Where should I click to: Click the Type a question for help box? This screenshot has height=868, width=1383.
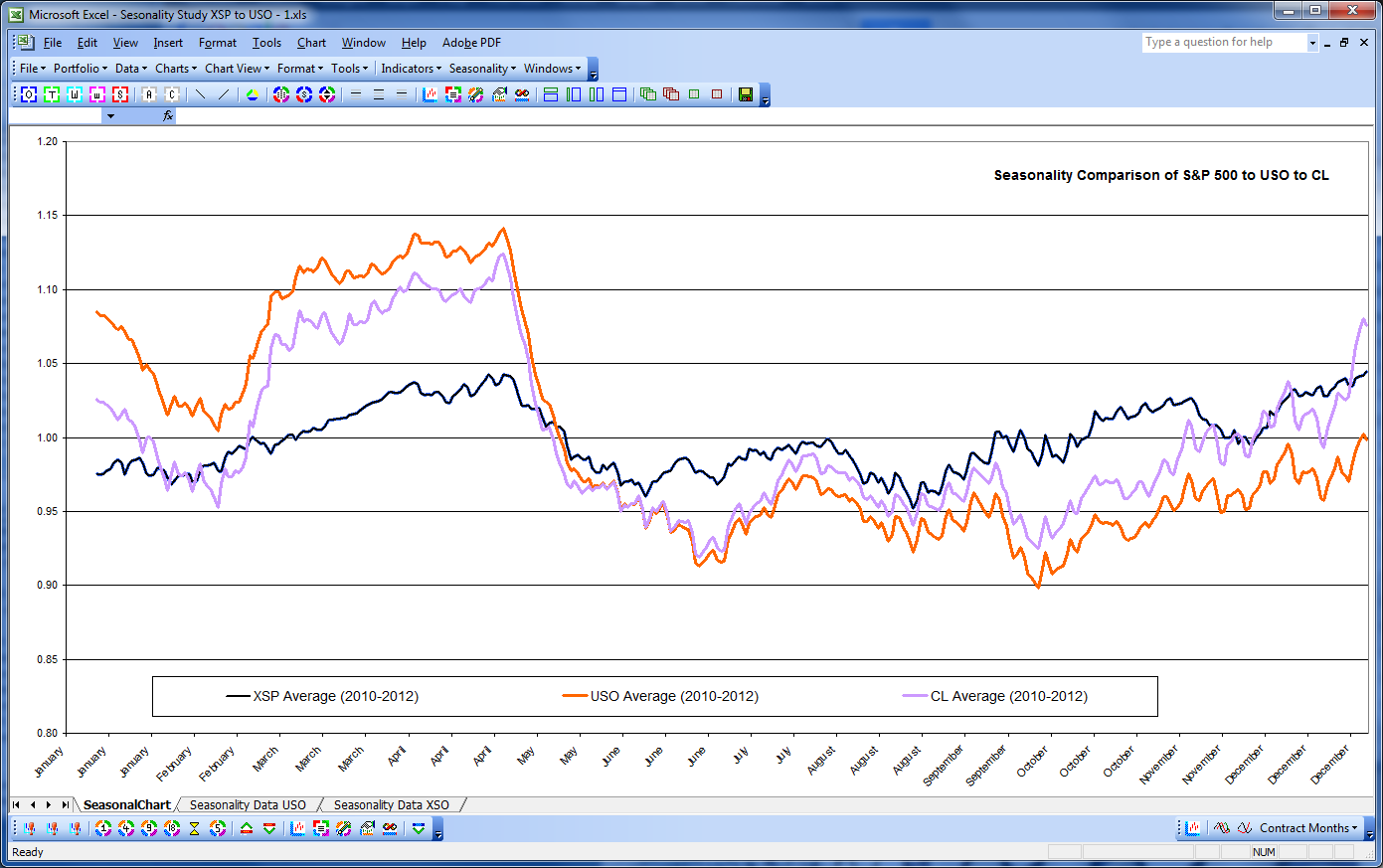pyautogui.click(x=1224, y=43)
